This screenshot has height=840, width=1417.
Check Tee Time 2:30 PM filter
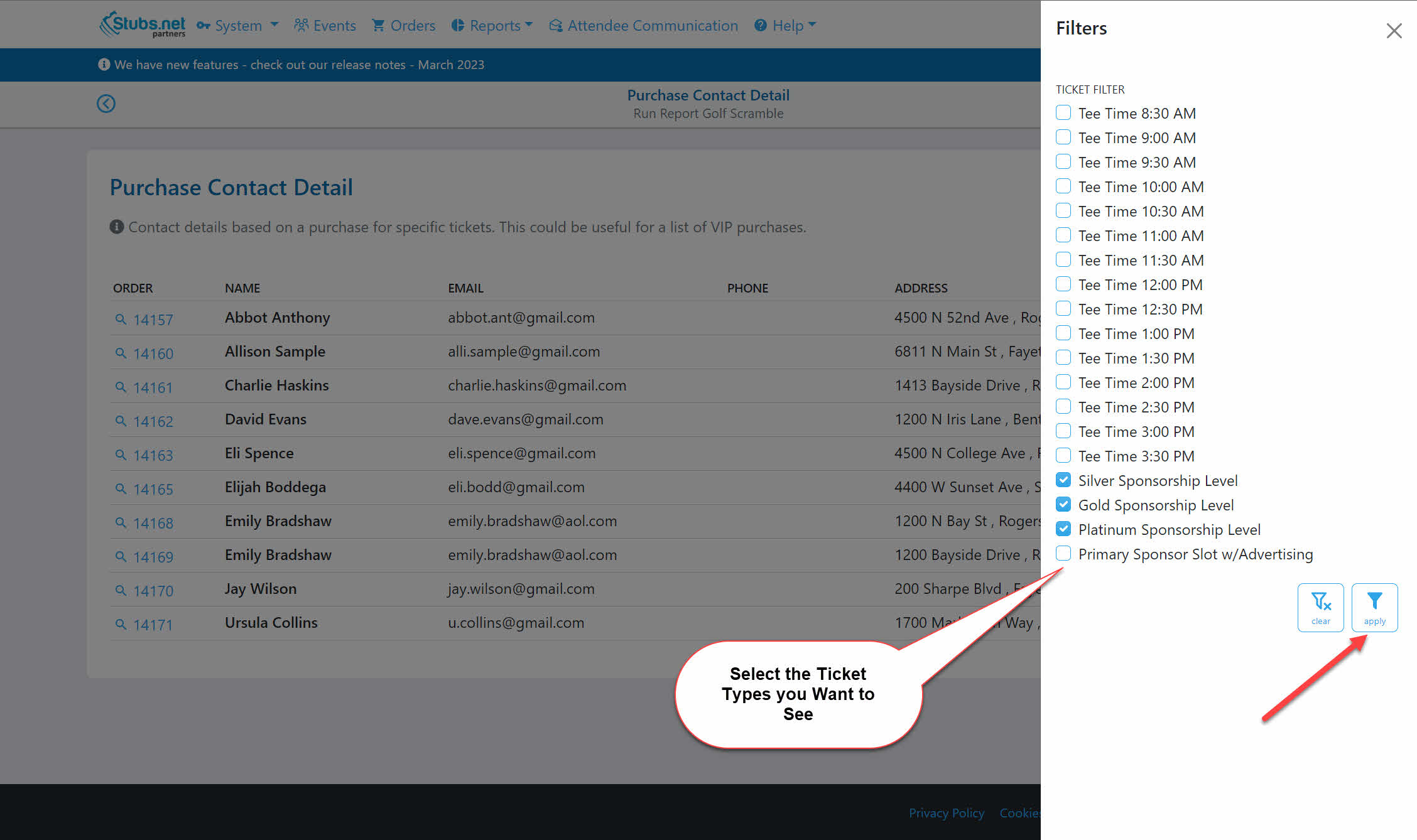(1063, 406)
